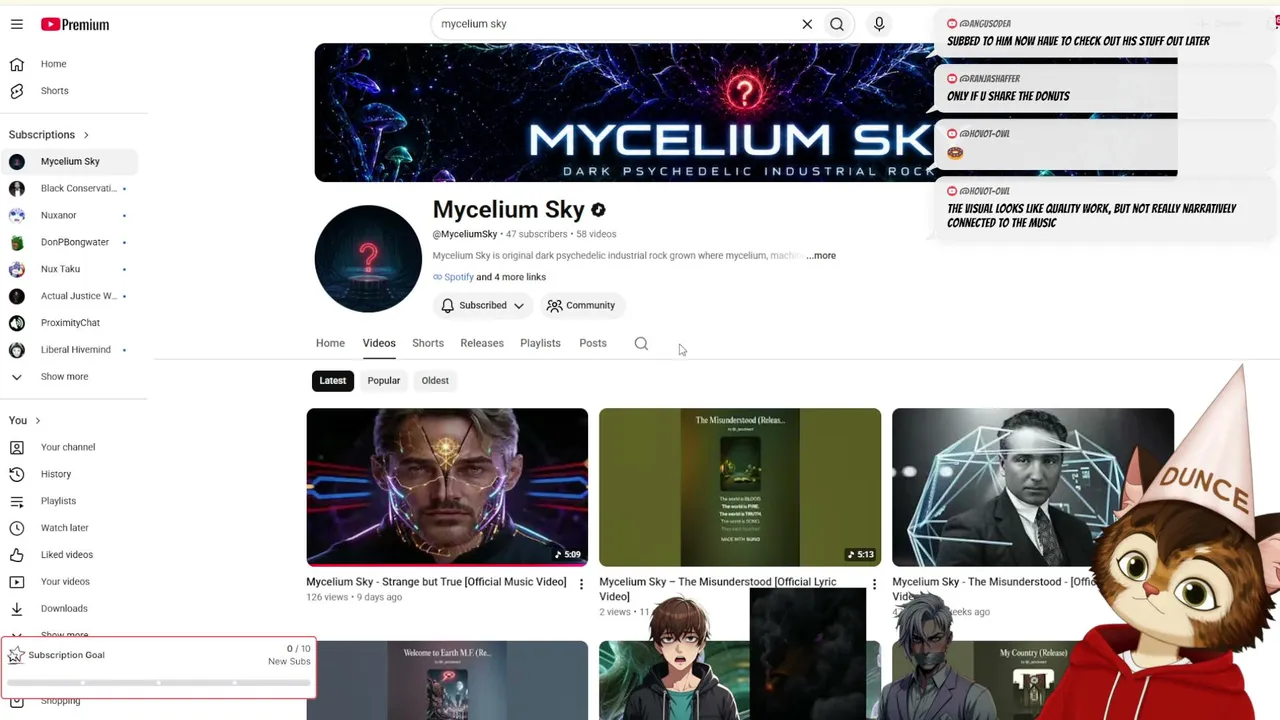Image resolution: width=1280 pixels, height=720 pixels.
Task: Open options menu for Misunderstood Lyric Video
Action: point(874,584)
